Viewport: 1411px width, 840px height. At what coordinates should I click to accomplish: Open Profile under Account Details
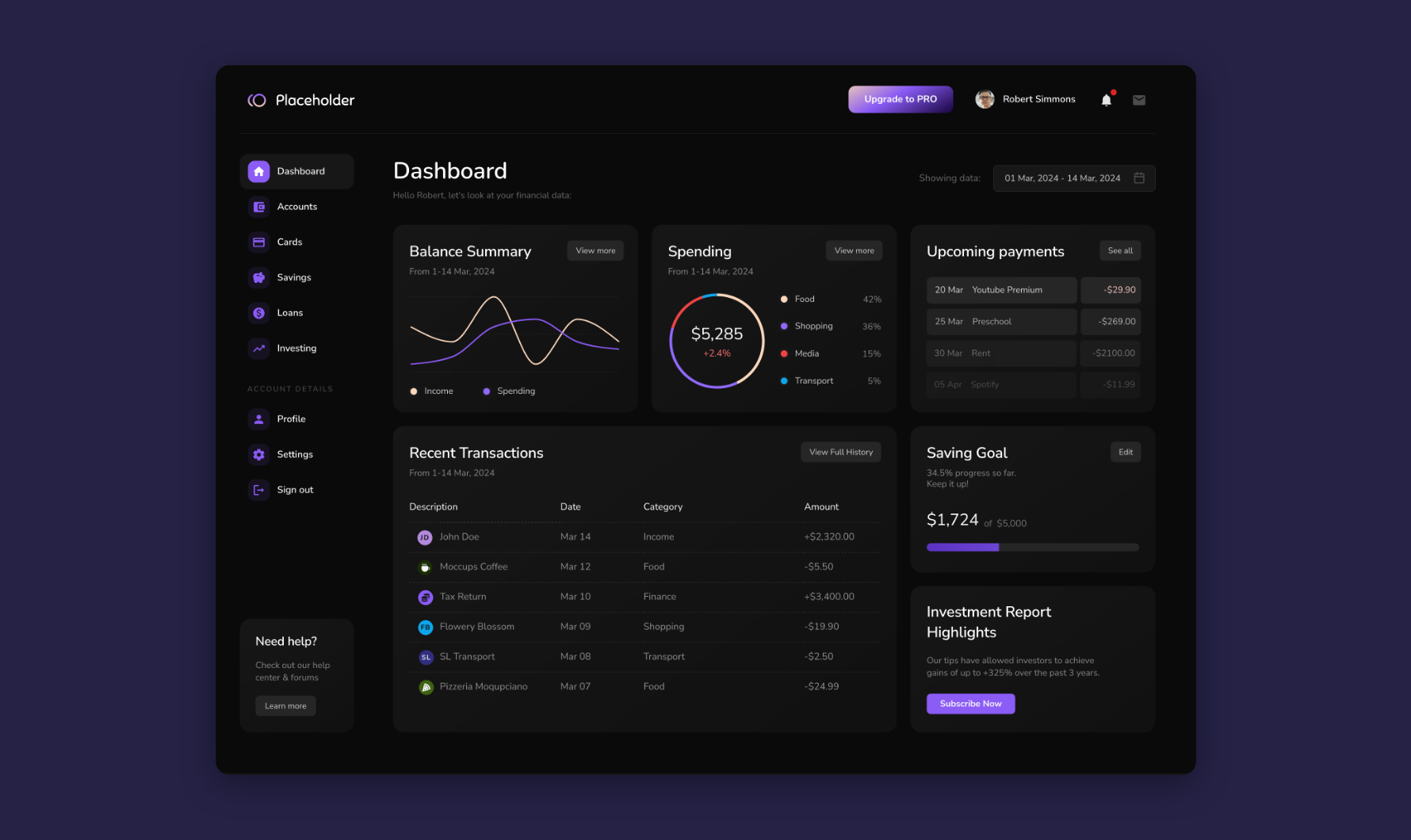tap(291, 419)
